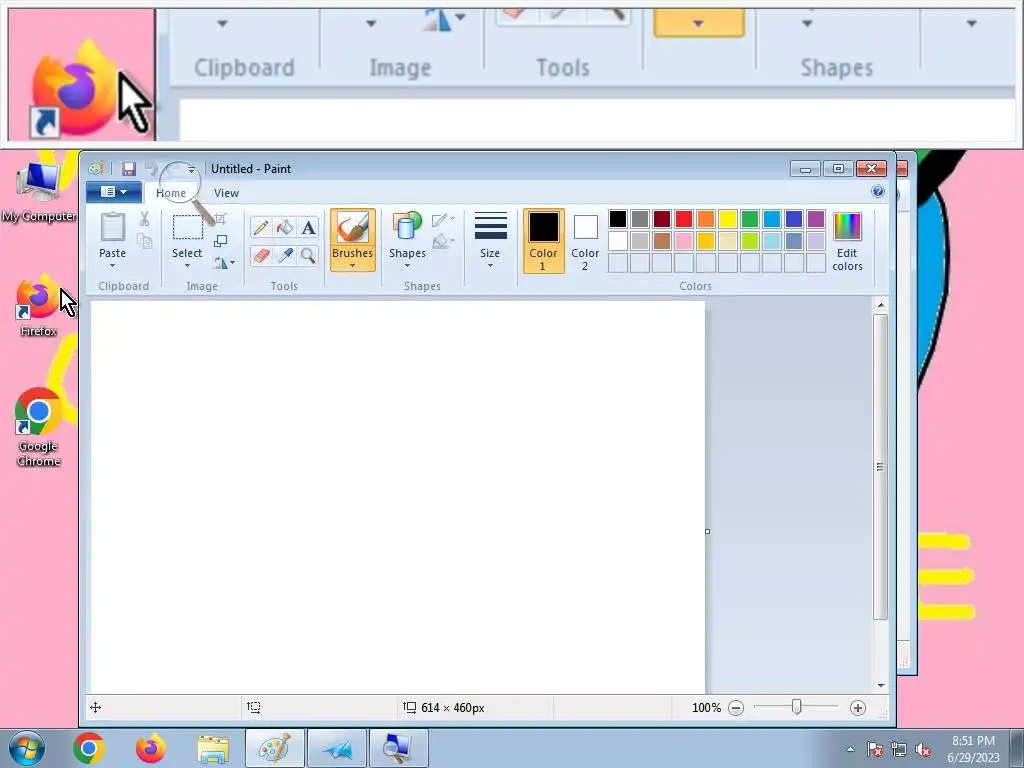Click the zoom slider handle
Viewport: 1024px width, 768px height.
[797, 707]
